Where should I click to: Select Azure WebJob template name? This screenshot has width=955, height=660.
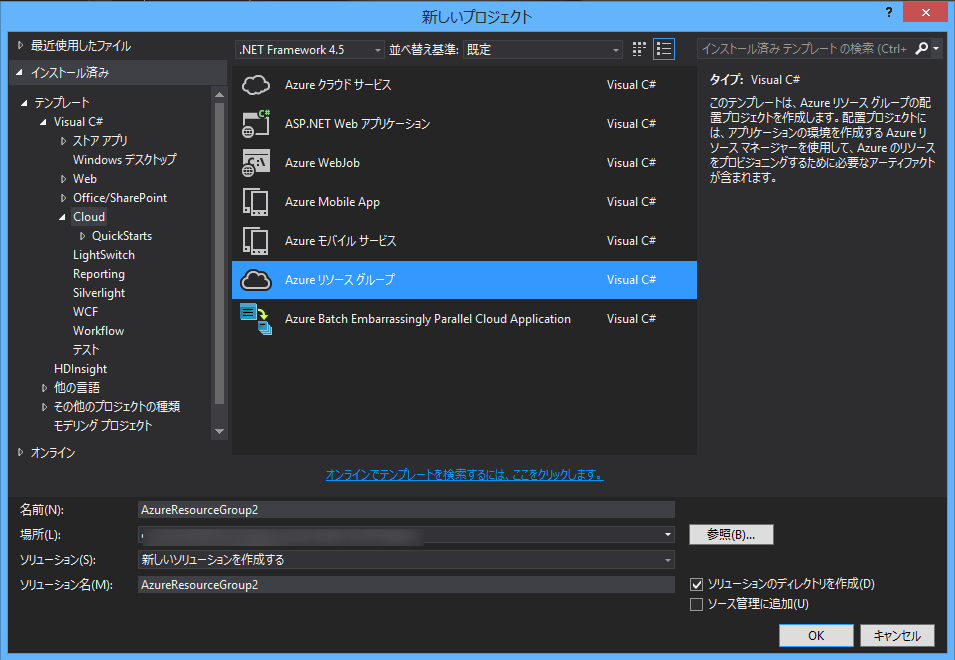pyautogui.click(x=322, y=163)
